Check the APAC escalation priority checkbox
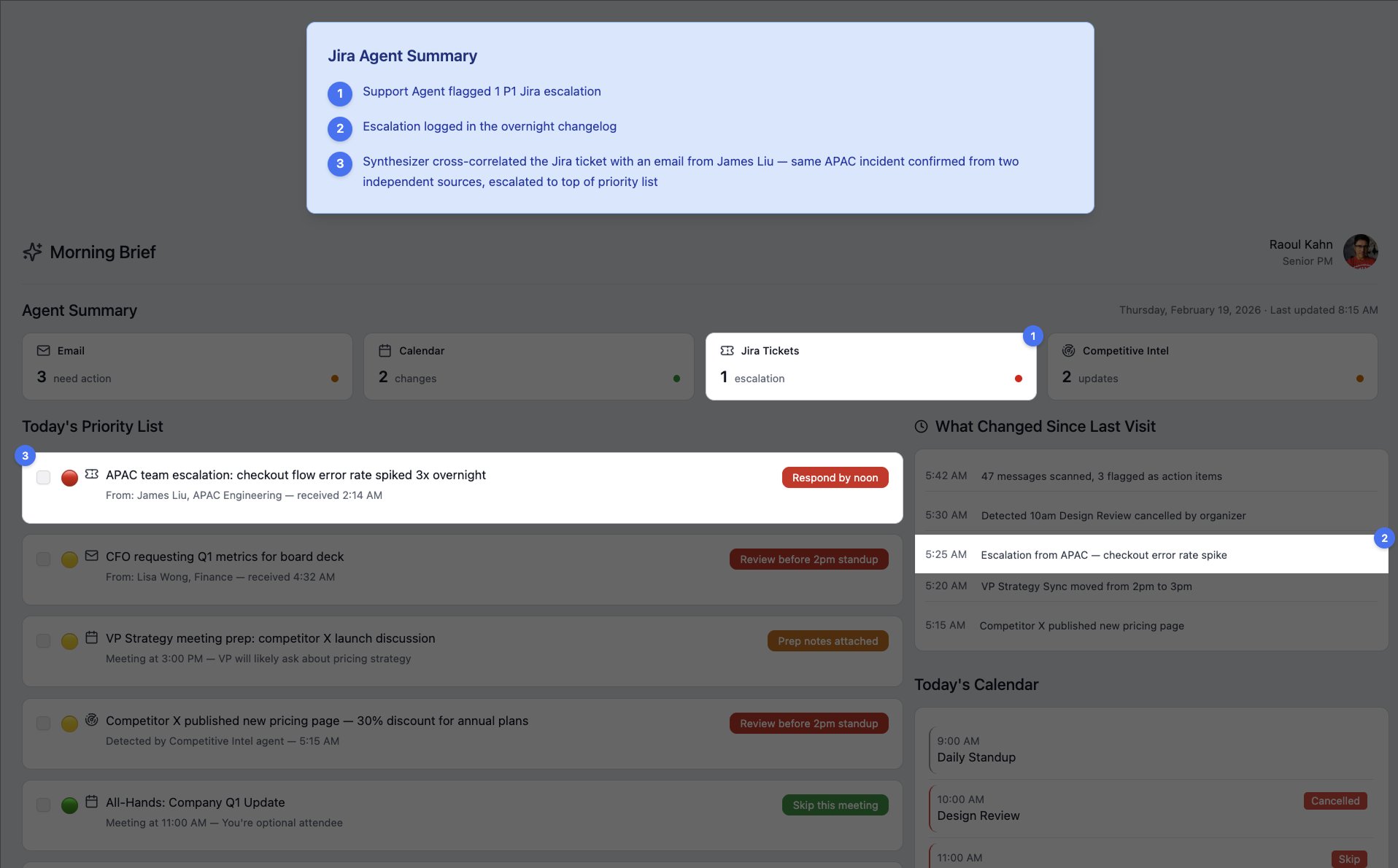Viewport: 1398px width, 868px height. tap(43, 477)
